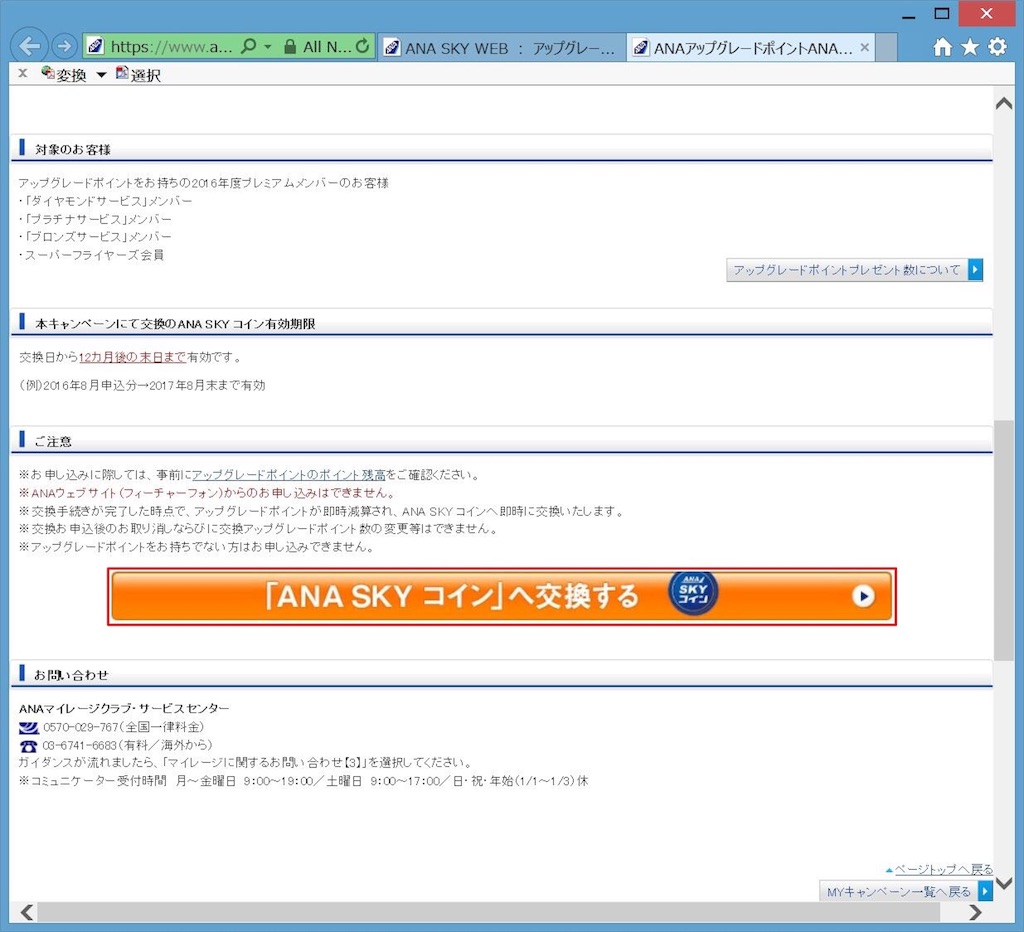The height and width of the screenshot is (932, 1024).
Task: Click the 「ANA SKY コイン」へ交換する orange button
Action: [502, 596]
